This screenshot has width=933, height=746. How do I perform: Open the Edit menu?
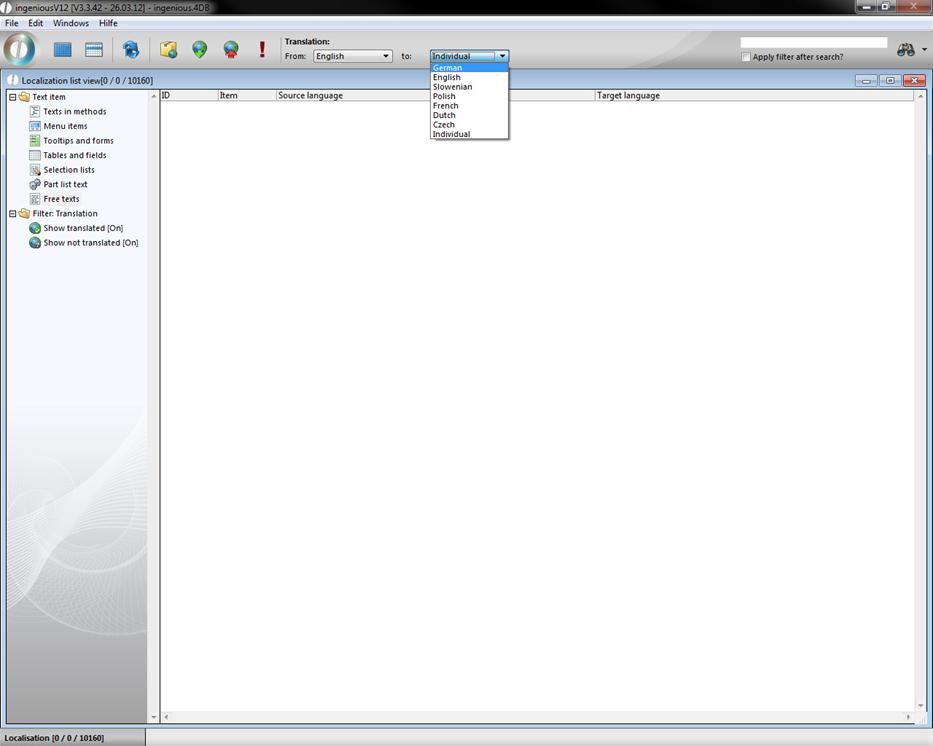tap(35, 23)
